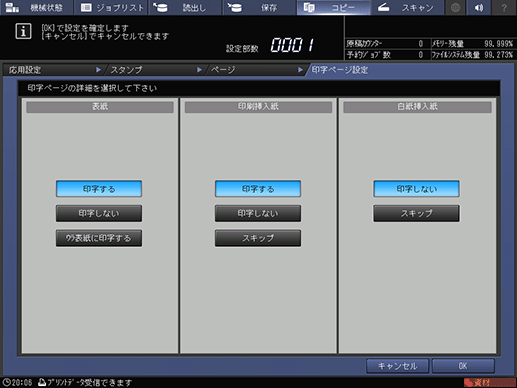
Task: Choose ウラ表紙に印字する option
Action: tap(99, 238)
